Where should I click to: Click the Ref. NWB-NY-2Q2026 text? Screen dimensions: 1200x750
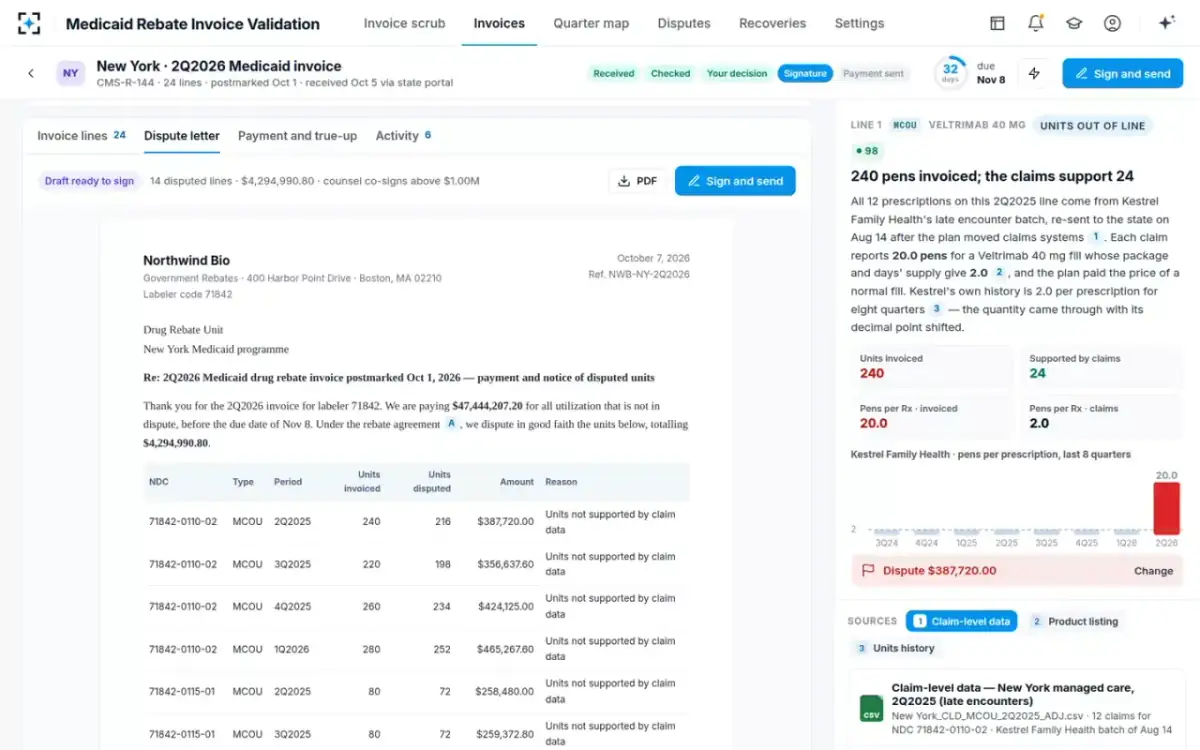[x=638, y=274]
